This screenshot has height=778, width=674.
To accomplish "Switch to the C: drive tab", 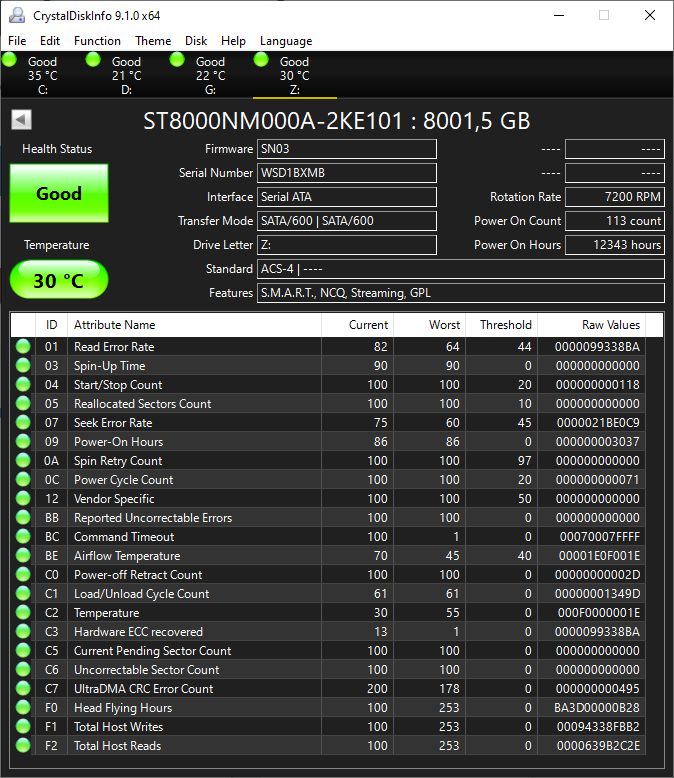I will coord(42,75).
